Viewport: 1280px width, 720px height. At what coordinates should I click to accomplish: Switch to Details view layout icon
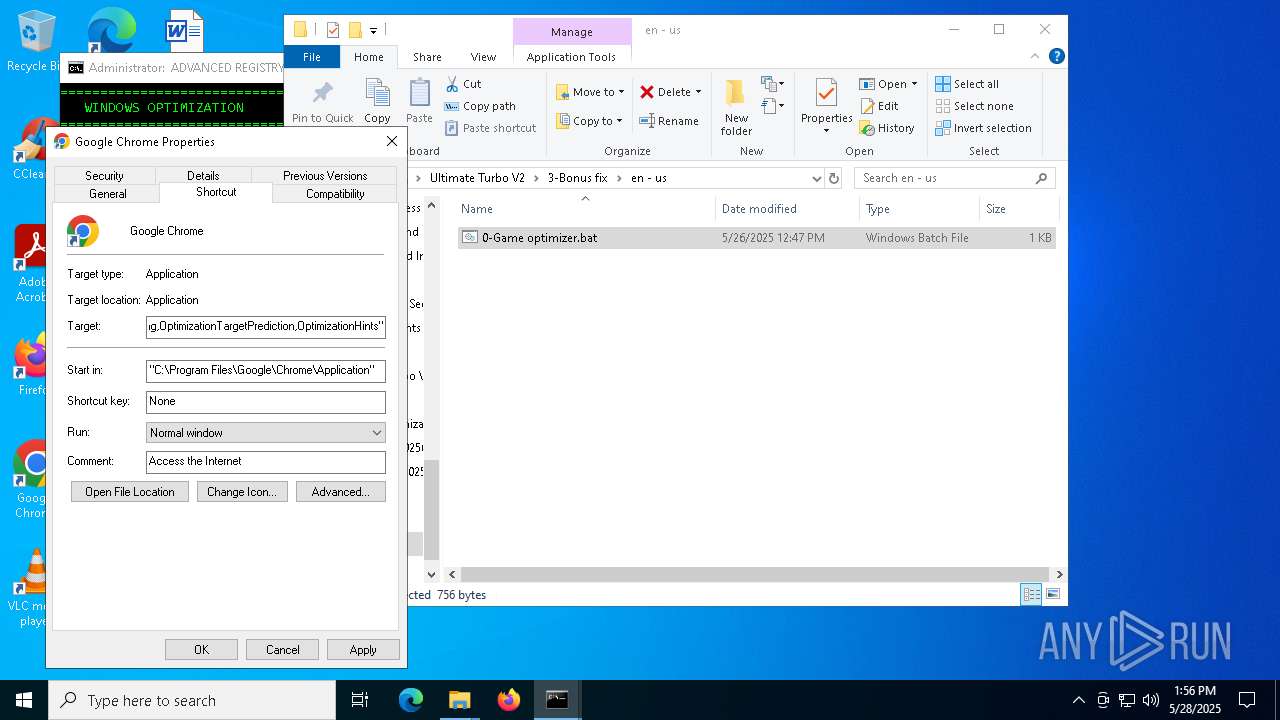click(x=1030, y=594)
